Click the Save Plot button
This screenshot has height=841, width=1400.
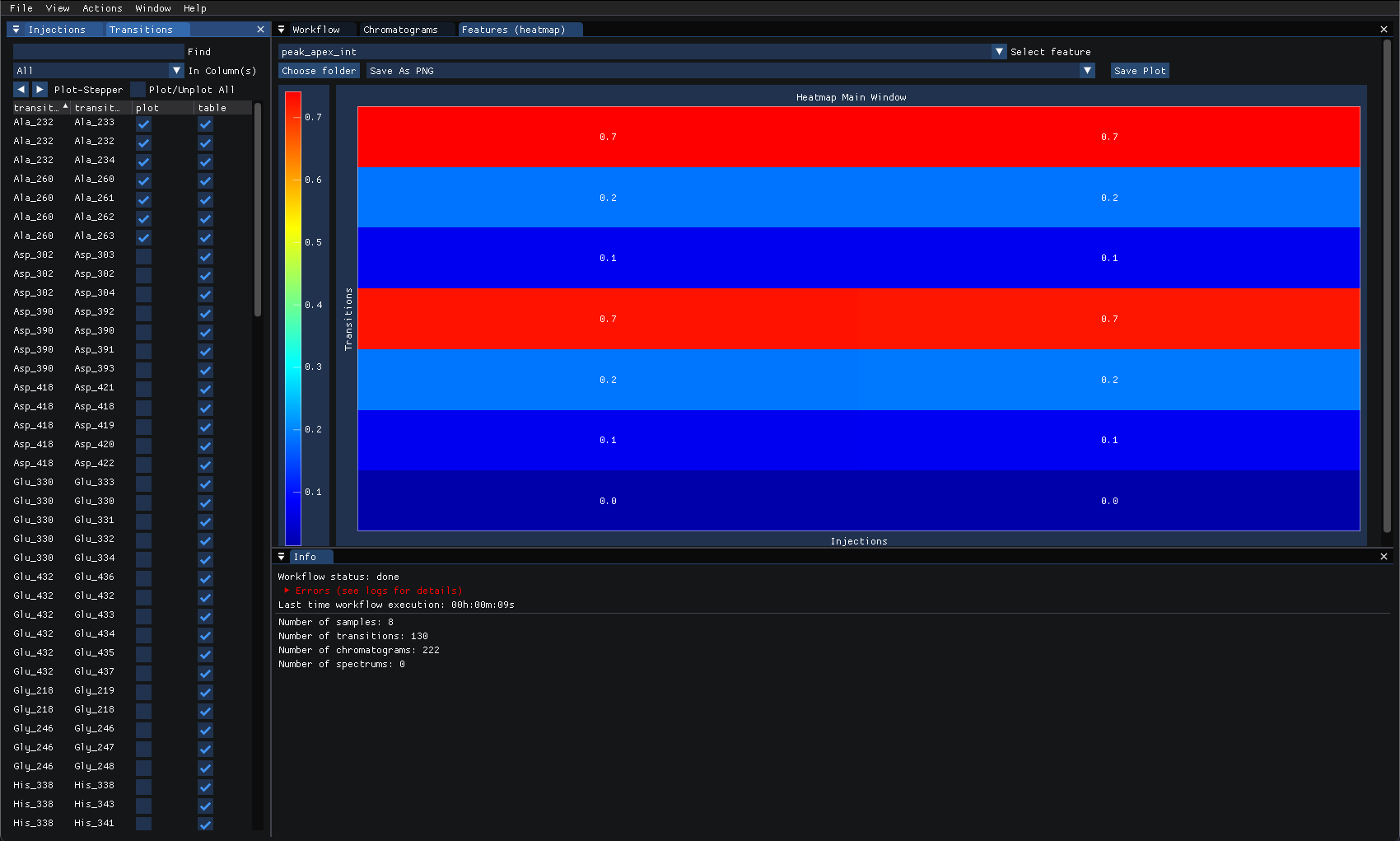click(1140, 71)
